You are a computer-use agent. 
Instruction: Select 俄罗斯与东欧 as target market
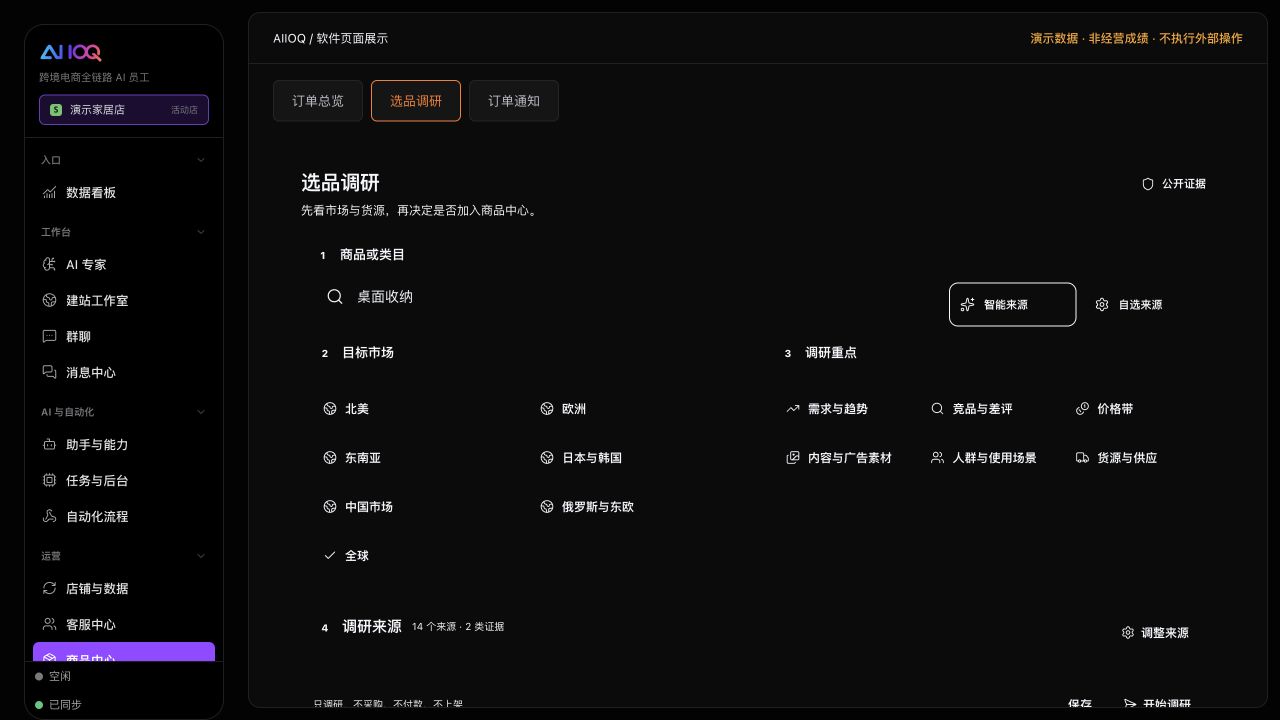pos(587,507)
